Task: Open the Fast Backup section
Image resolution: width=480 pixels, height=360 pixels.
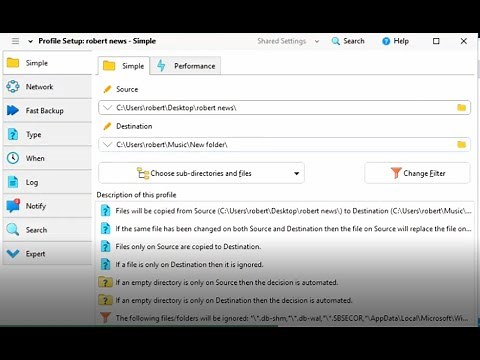Action: (47, 110)
